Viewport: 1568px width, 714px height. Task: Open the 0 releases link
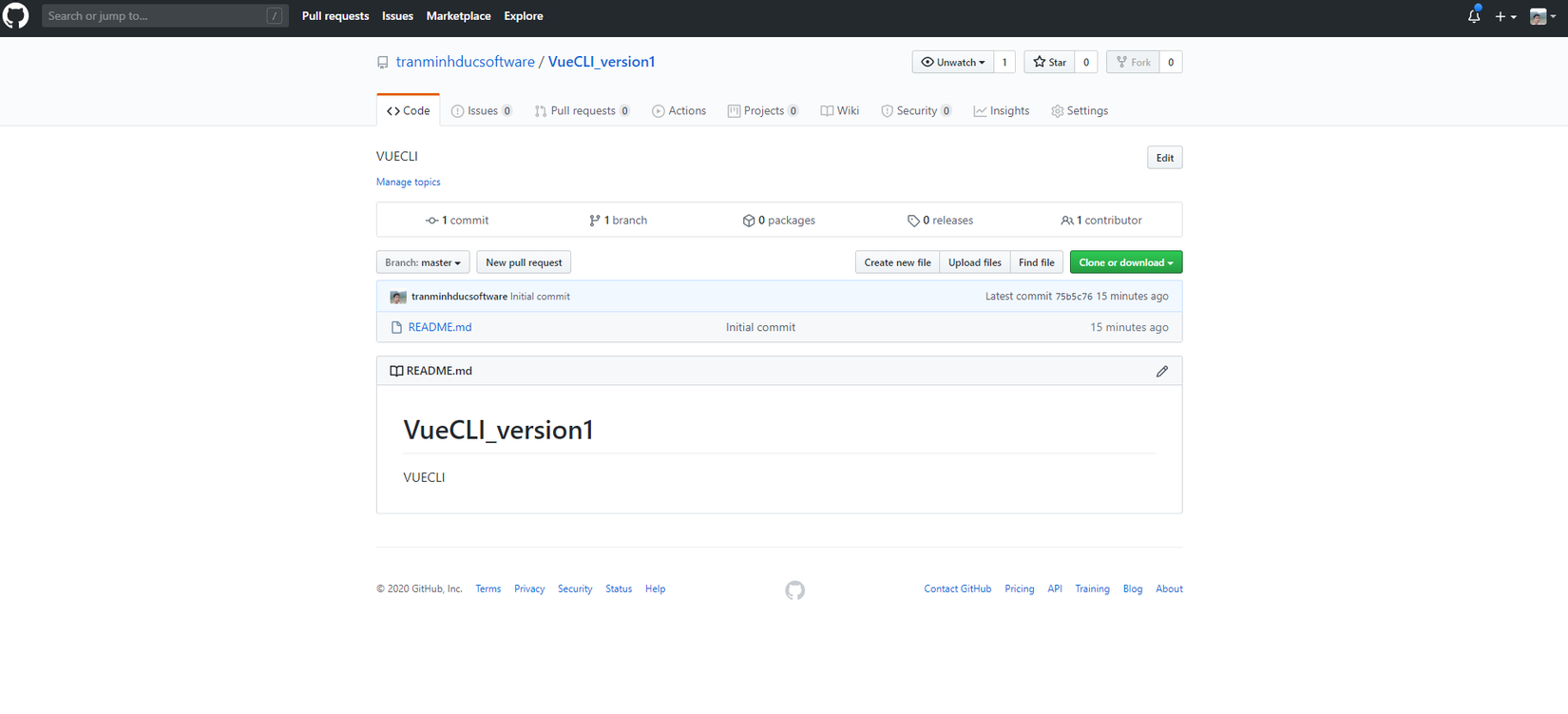pyautogui.click(x=940, y=221)
